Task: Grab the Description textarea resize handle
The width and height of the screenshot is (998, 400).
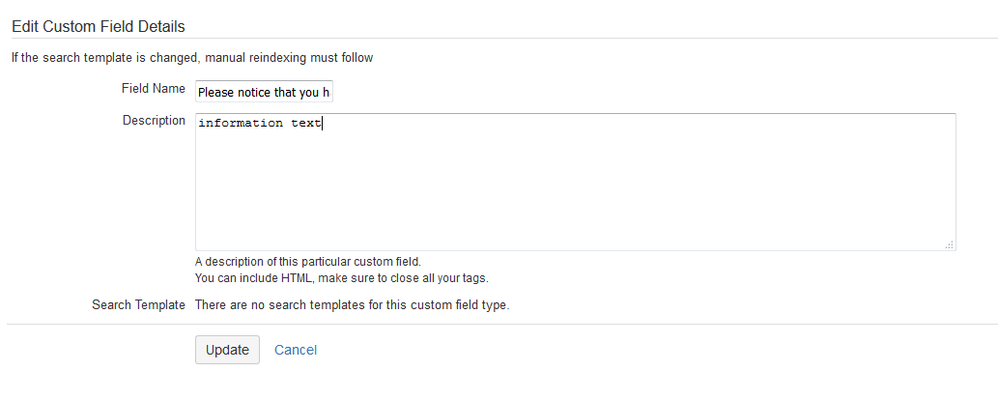Action: tap(949, 244)
